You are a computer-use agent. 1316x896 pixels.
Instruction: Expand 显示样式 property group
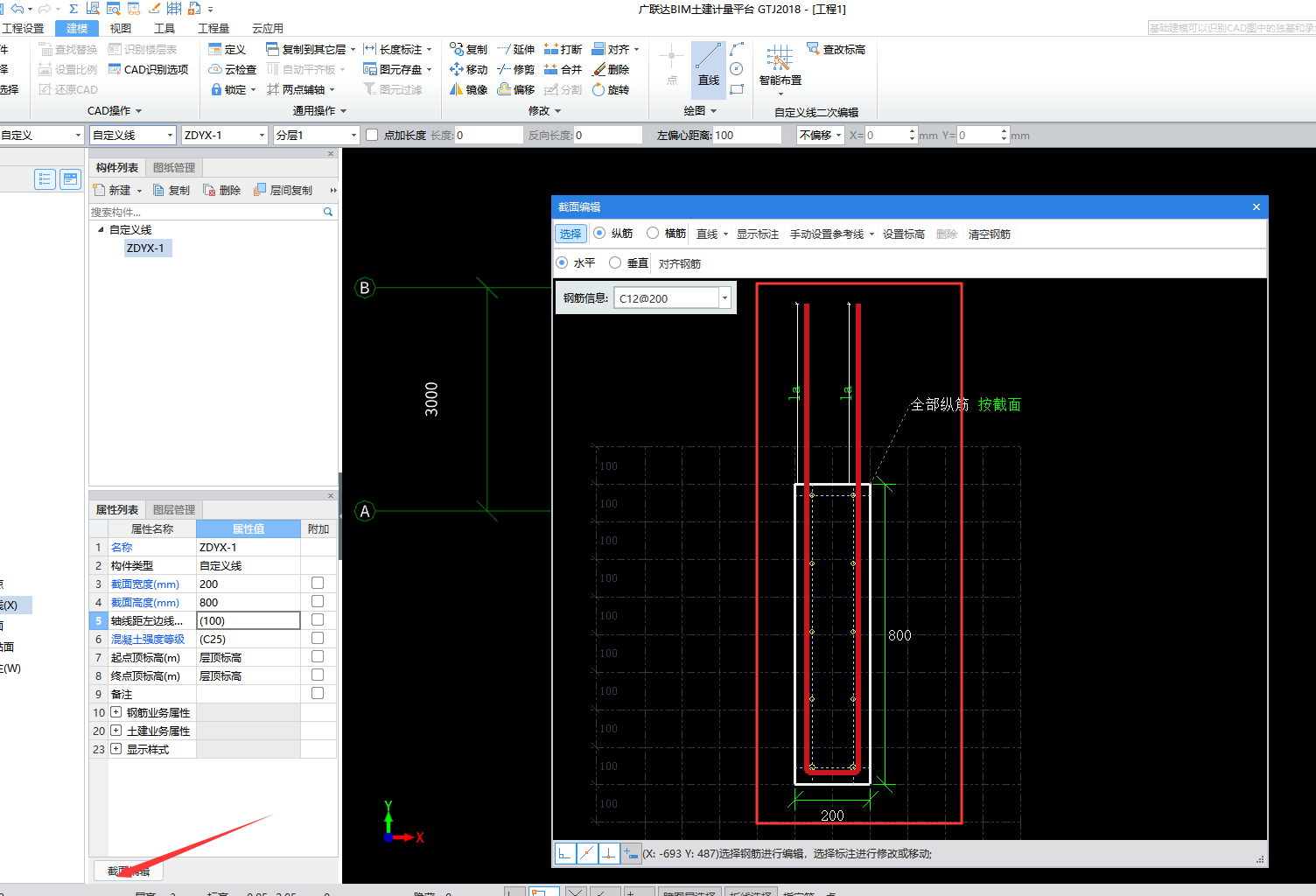click(115, 749)
